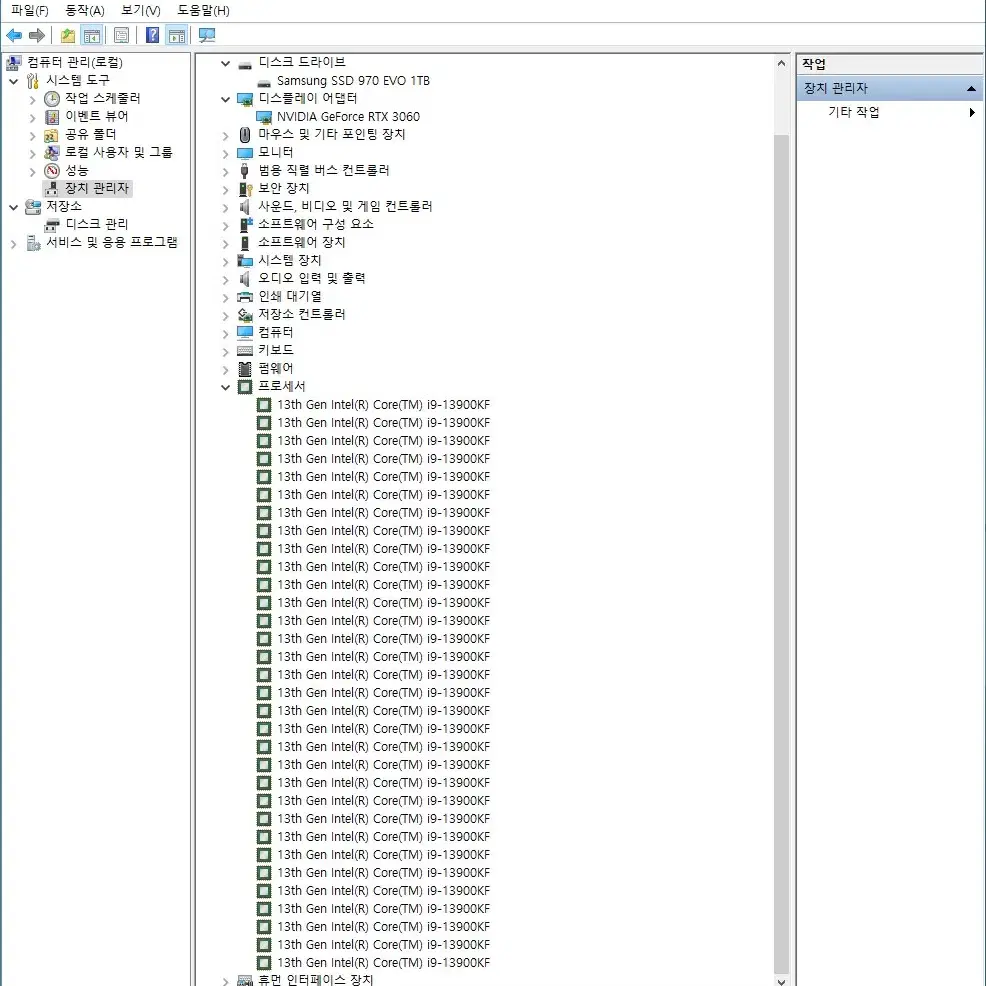Image resolution: width=986 pixels, height=986 pixels.
Task: Click the 이벤트 뷰어 icon
Action: click(x=52, y=117)
